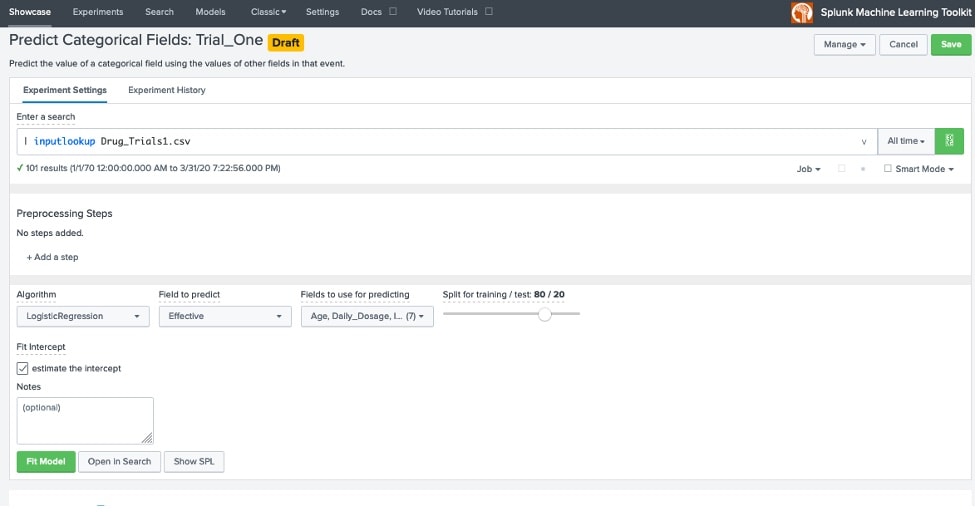Click the Show SPL button
This screenshot has height=524, width=977.
click(x=194, y=462)
